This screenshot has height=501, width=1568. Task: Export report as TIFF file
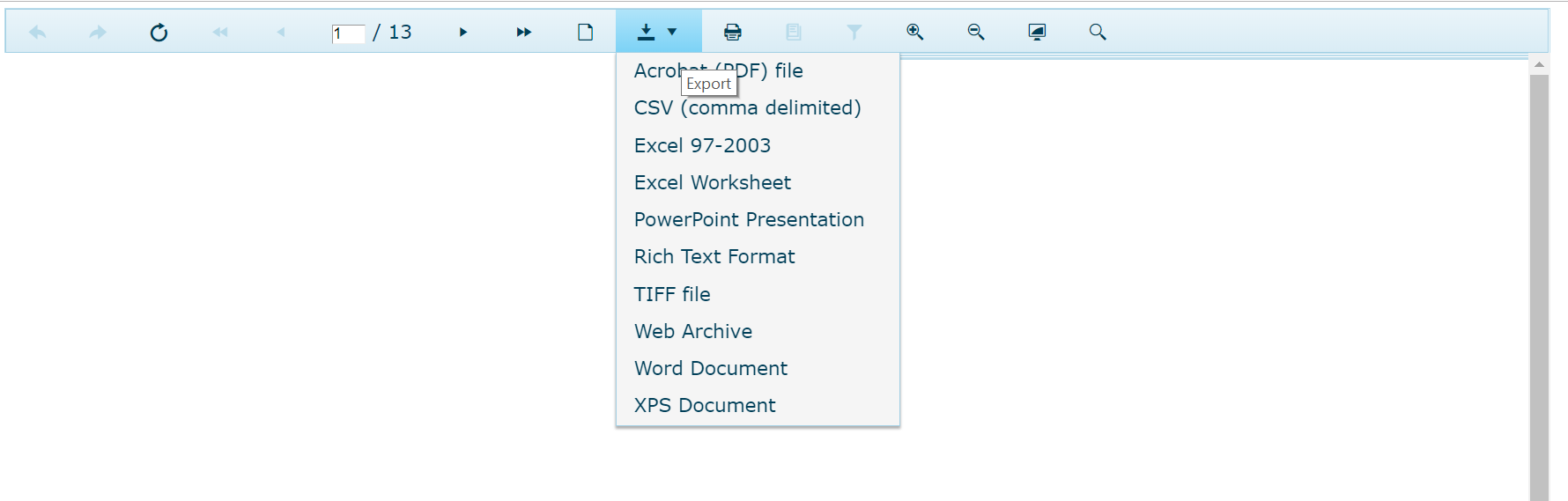[672, 294]
